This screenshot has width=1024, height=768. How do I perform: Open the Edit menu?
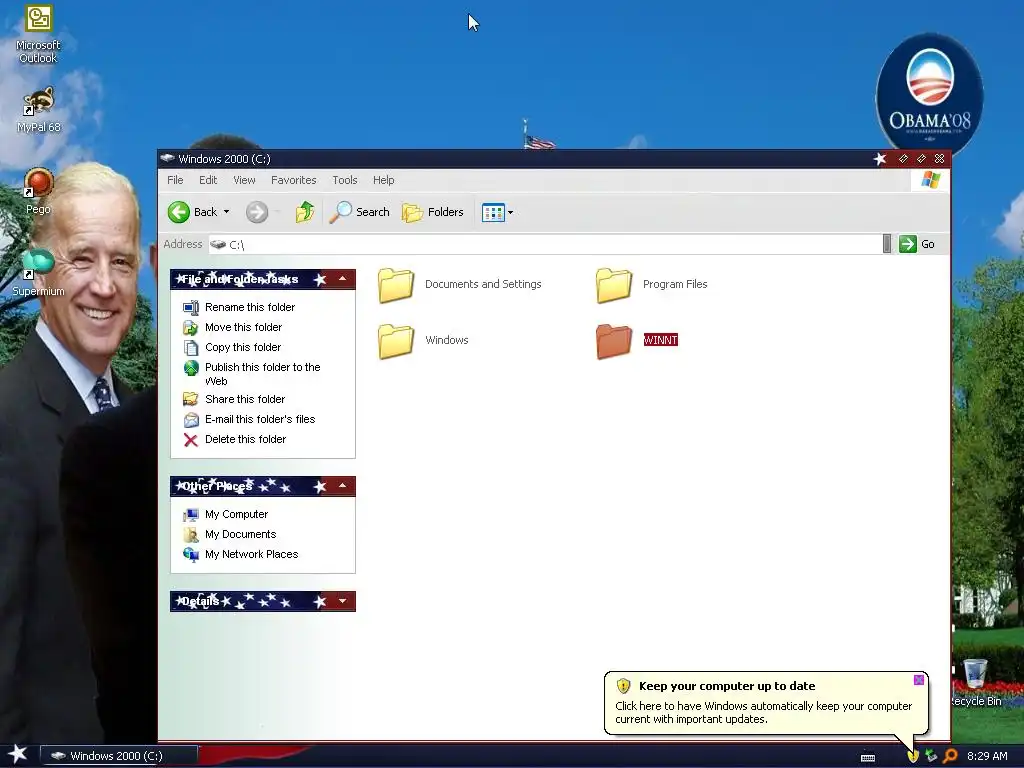[208, 180]
